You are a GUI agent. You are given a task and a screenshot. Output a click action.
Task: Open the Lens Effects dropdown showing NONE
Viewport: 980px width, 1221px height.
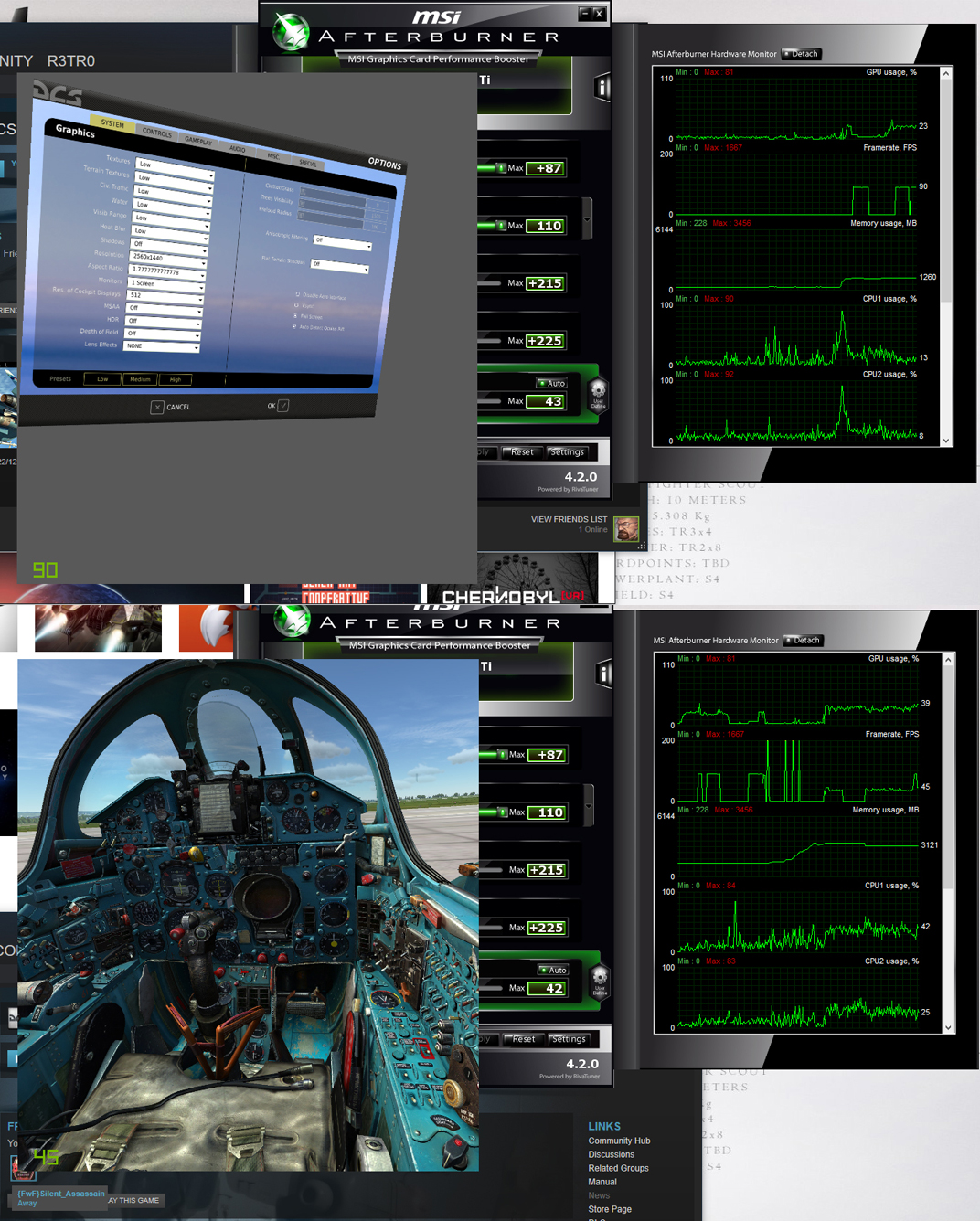[x=162, y=347]
